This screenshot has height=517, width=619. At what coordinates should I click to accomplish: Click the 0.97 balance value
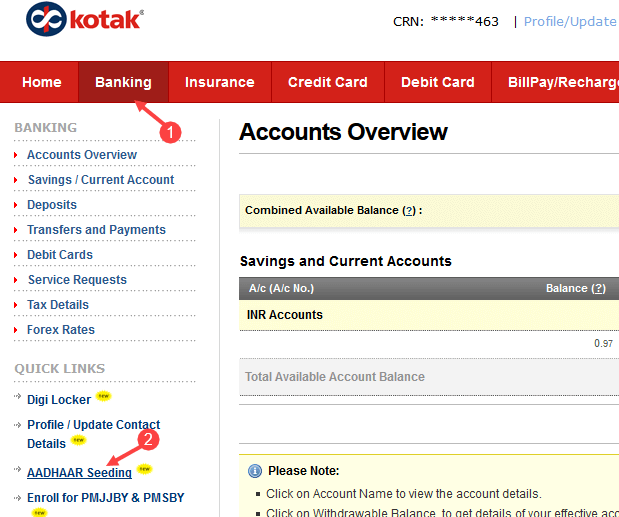click(603, 343)
